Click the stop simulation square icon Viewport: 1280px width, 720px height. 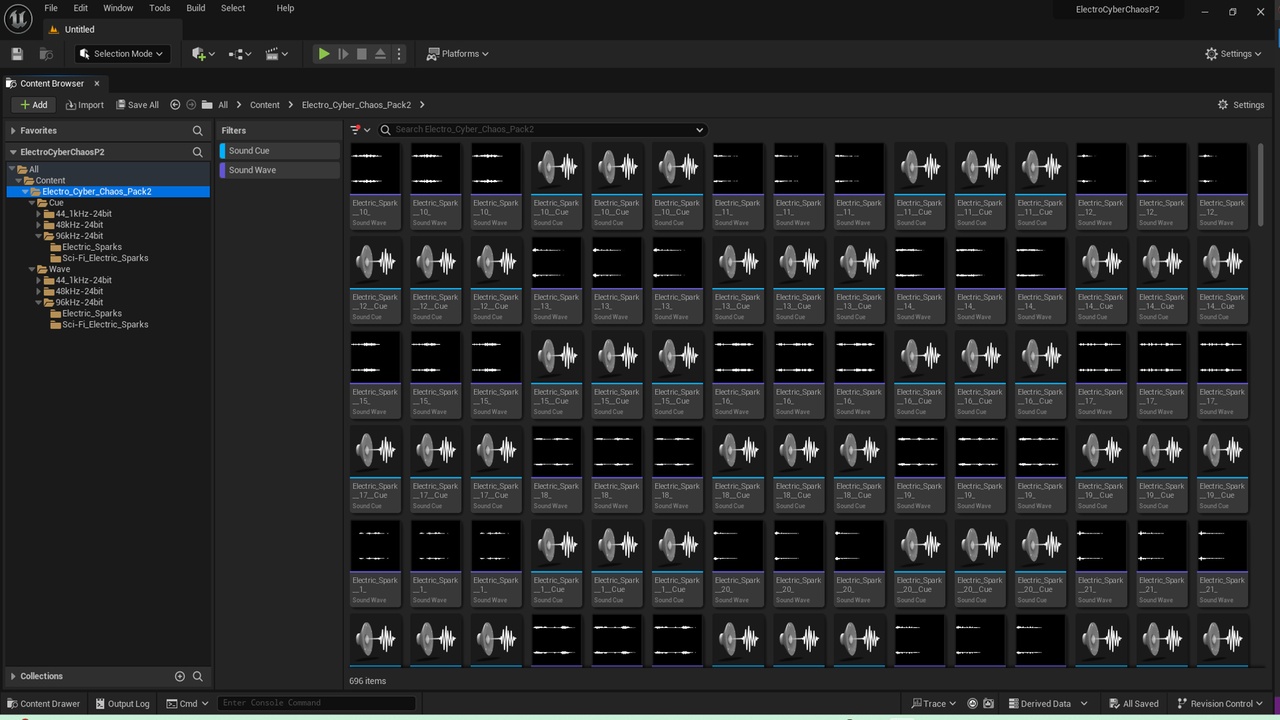click(x=362, y=54)
